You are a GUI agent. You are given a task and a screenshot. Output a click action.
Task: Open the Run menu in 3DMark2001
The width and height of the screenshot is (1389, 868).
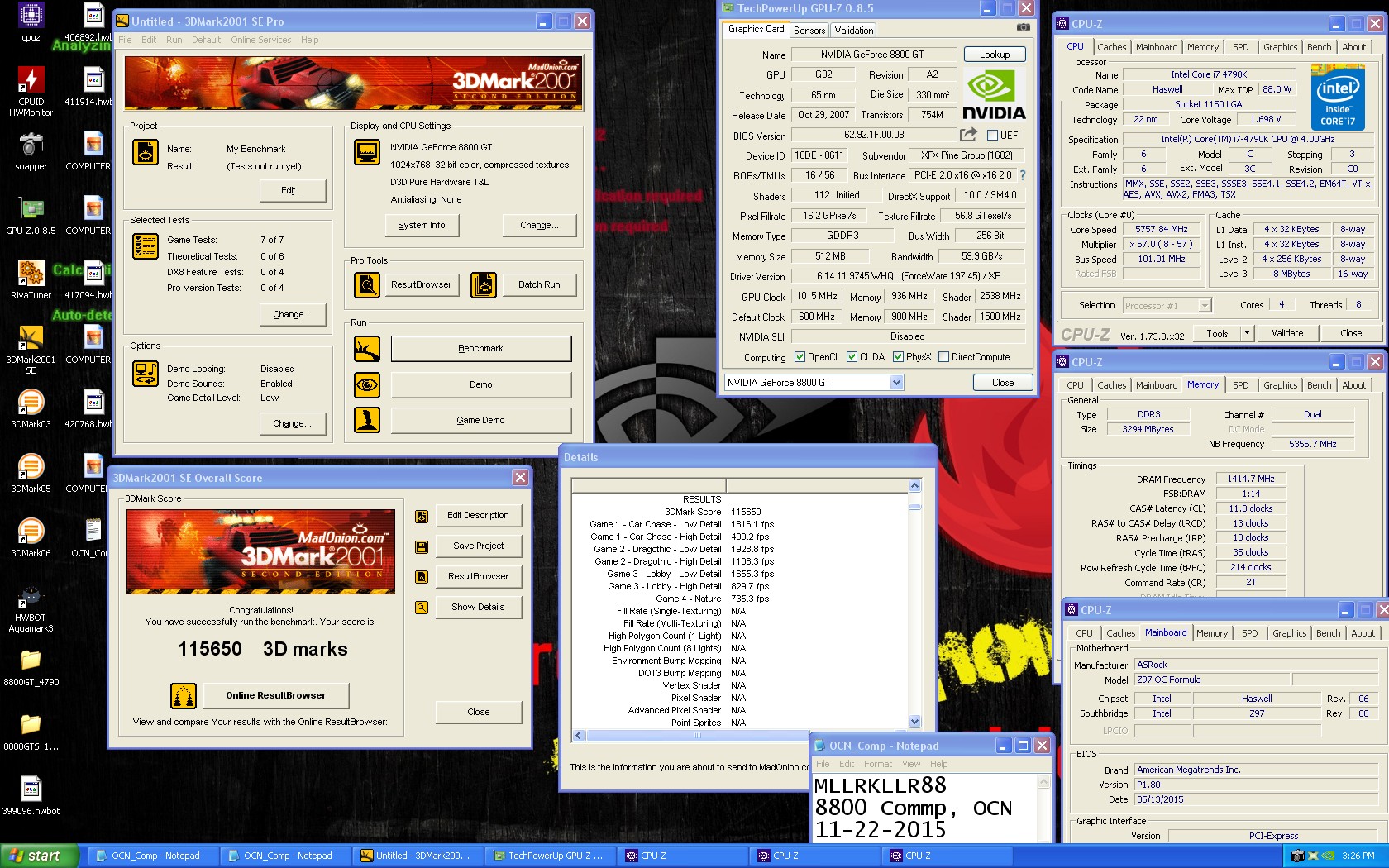pyautogui.click(x=174, y=40)
